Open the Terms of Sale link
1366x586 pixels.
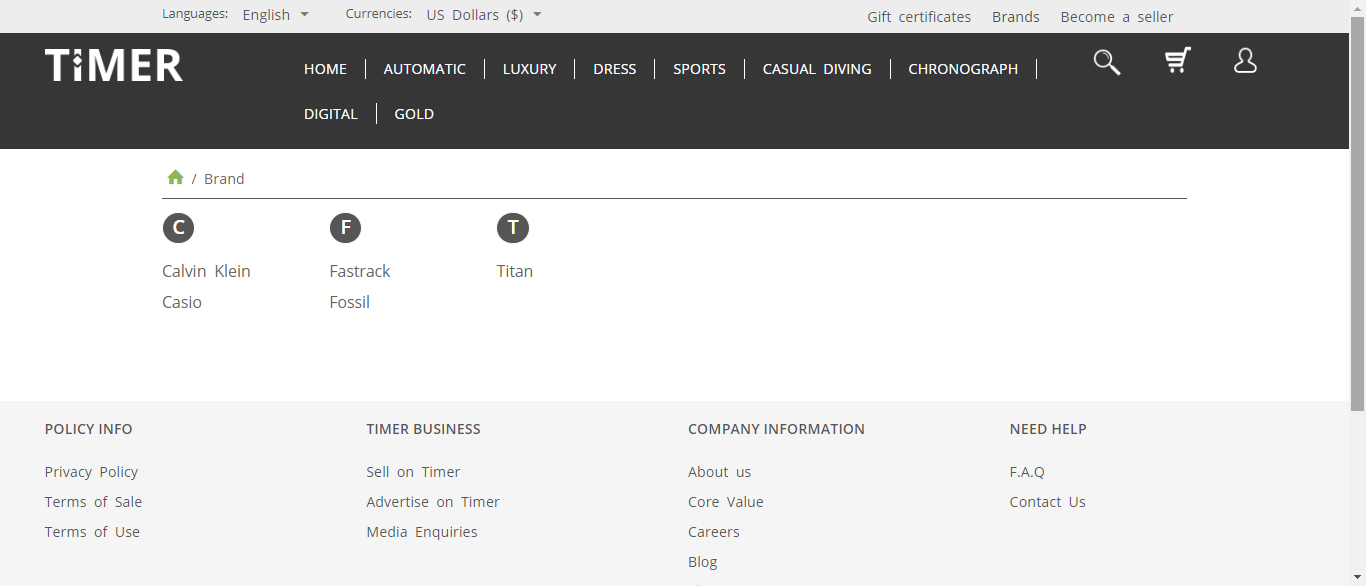tap(93, 502)
